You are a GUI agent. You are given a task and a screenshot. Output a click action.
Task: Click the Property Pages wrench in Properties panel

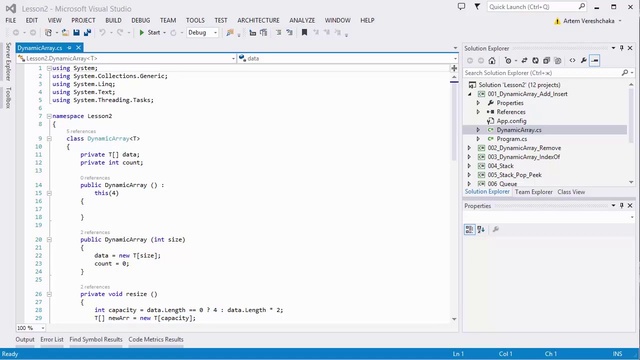[496, 229]
